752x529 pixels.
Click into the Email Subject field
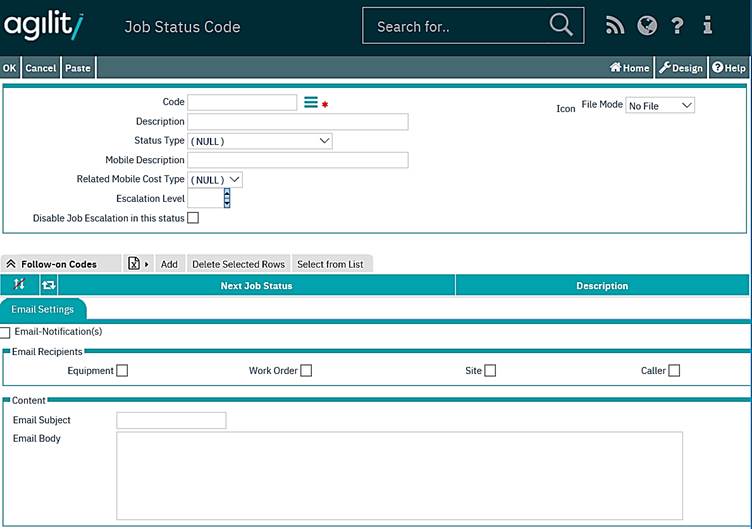tap(171, 420)
